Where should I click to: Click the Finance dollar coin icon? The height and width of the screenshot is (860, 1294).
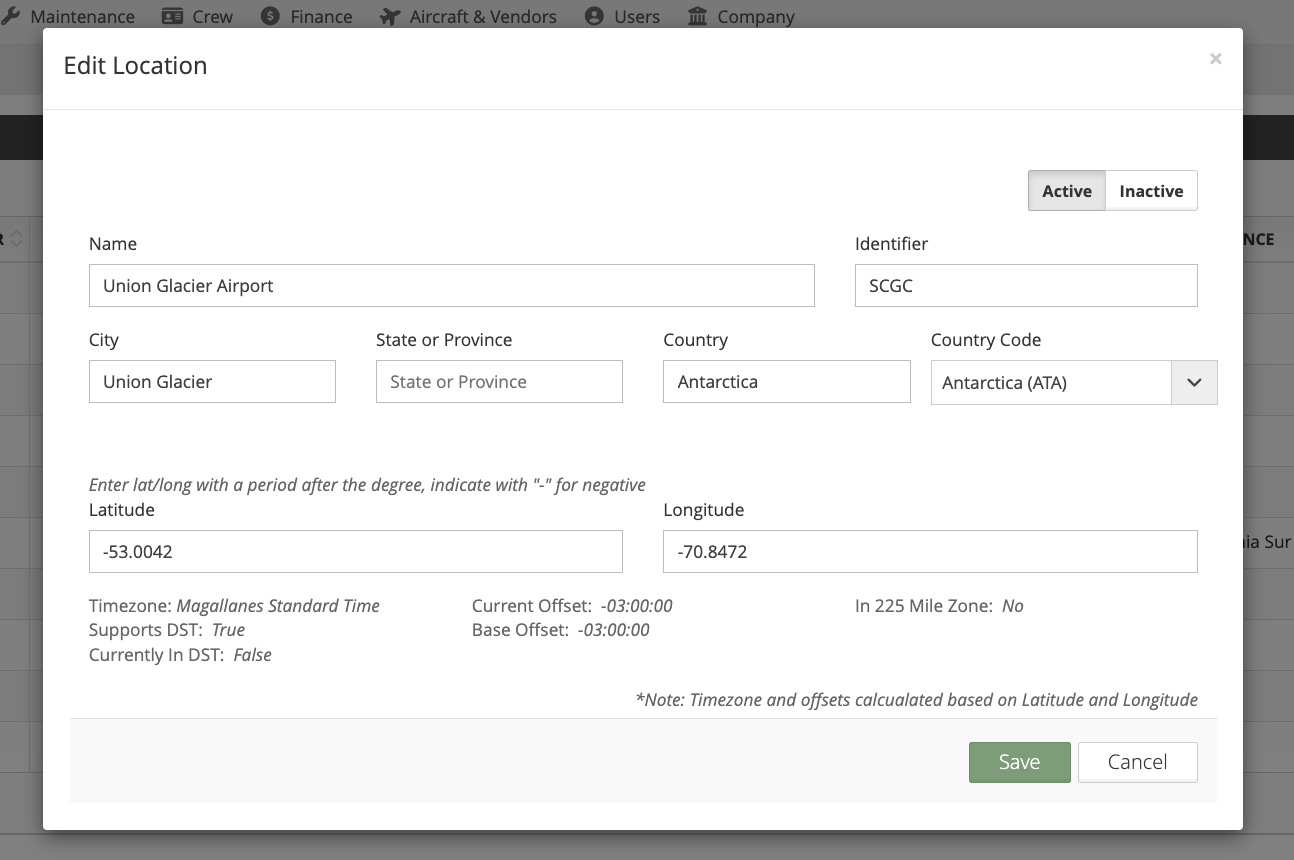click(x=270, y=16)
